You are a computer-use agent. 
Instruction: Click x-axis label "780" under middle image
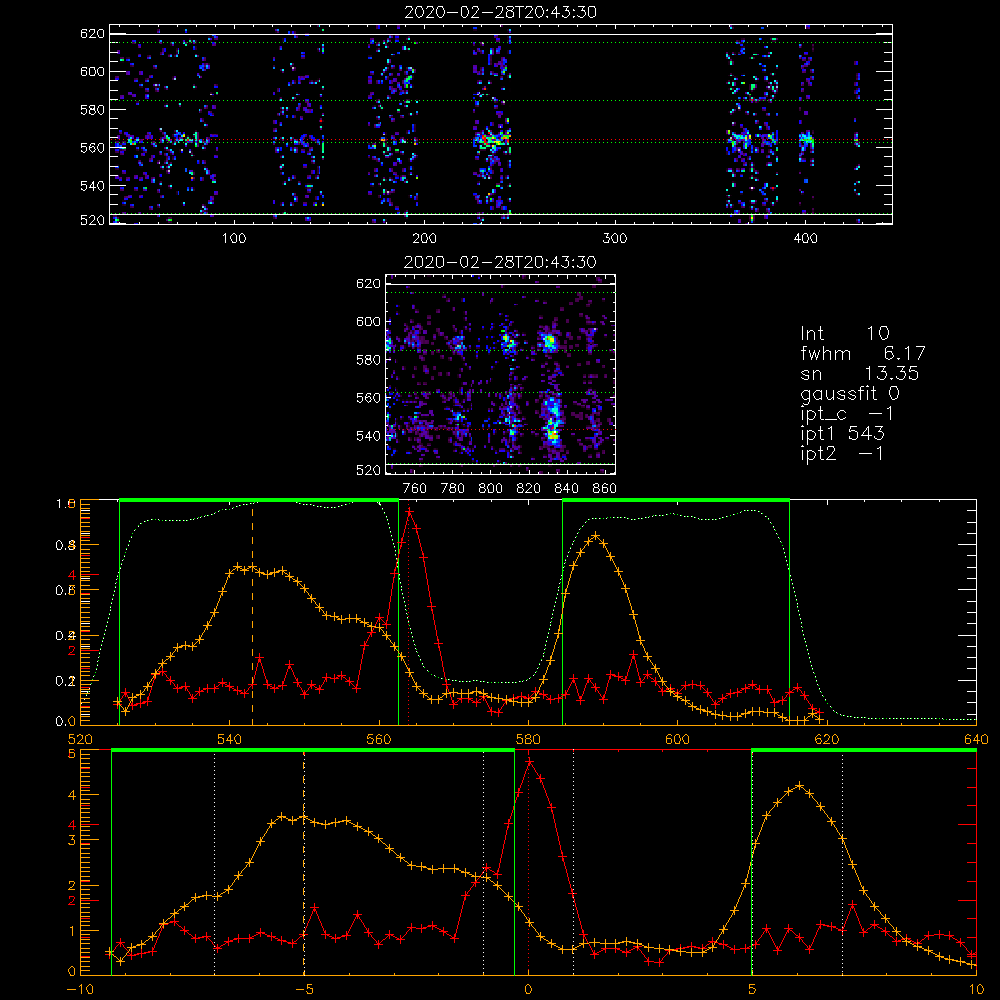(453, 489)
